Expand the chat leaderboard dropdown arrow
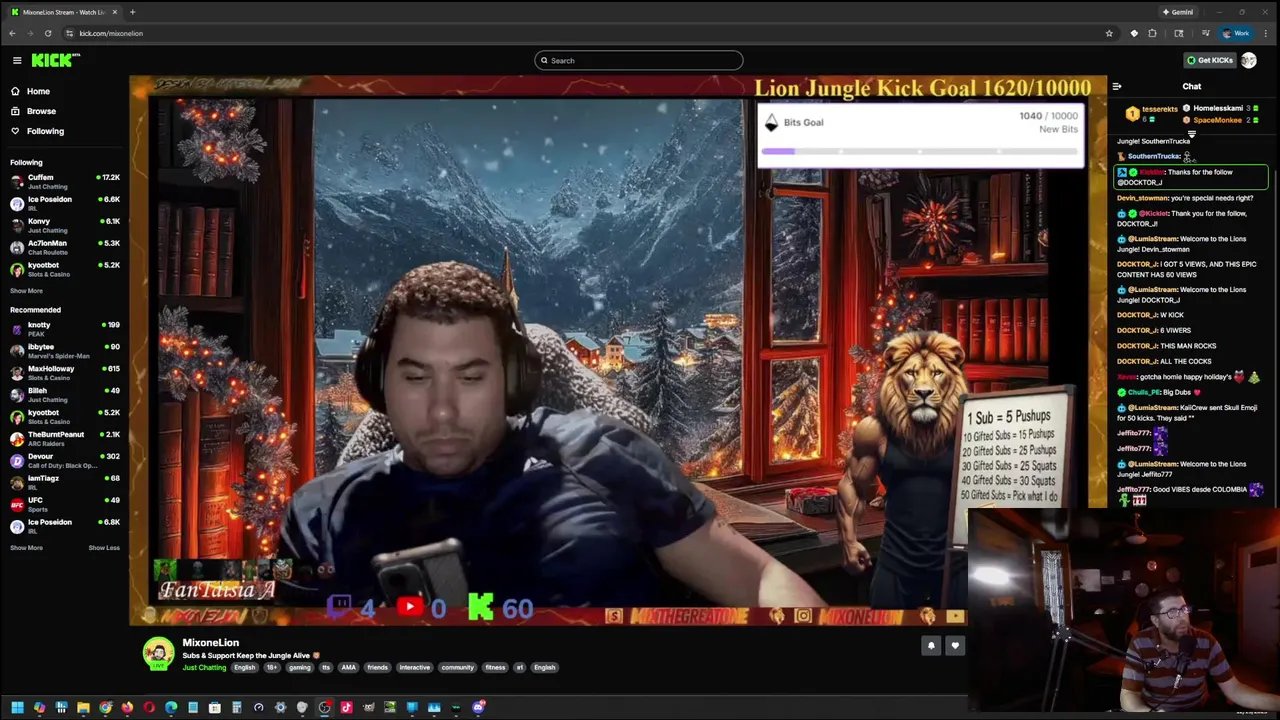This screenshot has height=720, width=1280. coord(1191,132)
